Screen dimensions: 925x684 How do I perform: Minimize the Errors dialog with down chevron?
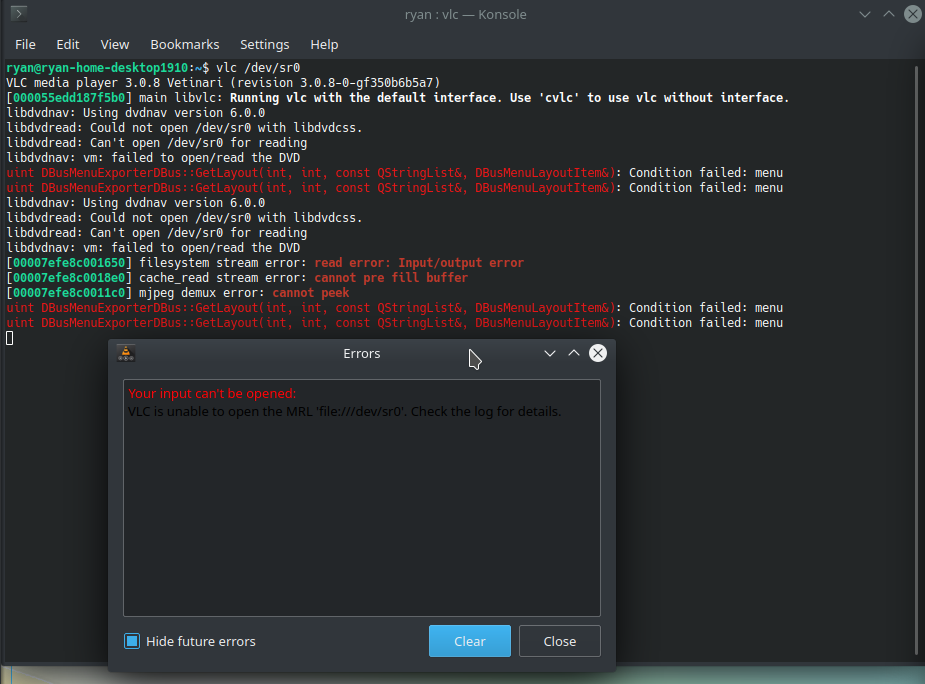pyautogui.click(x=550, y=353)
